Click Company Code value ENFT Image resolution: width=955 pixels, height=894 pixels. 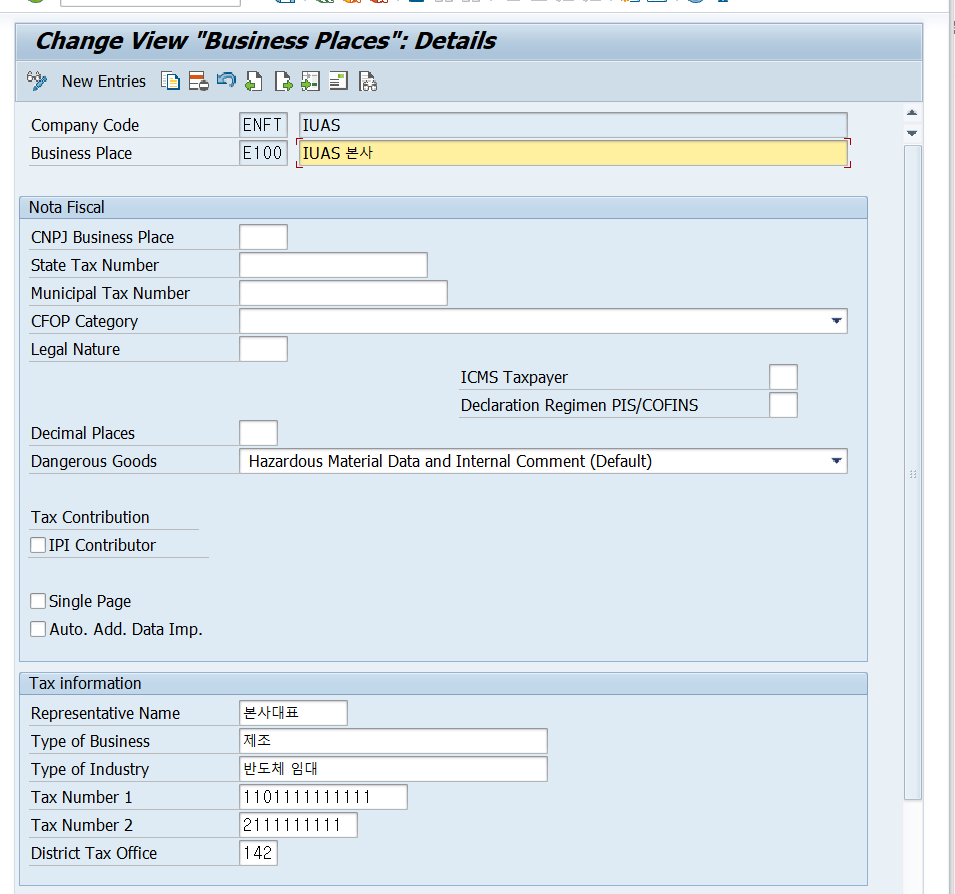[x=263, y=125]
